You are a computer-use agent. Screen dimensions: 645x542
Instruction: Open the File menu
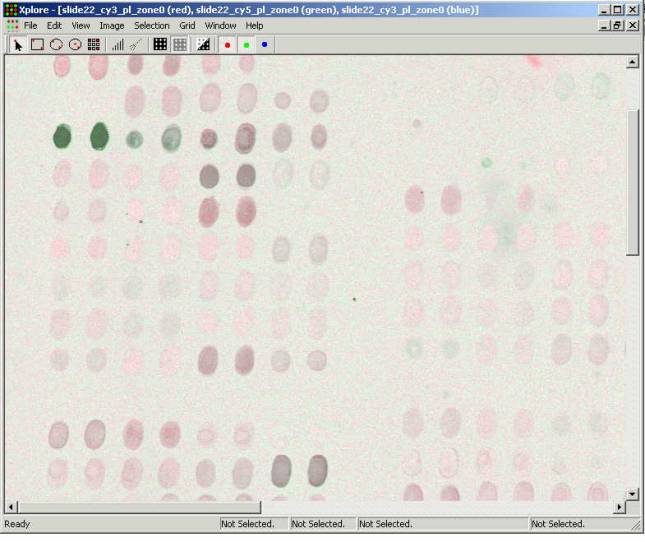(30, 25)
